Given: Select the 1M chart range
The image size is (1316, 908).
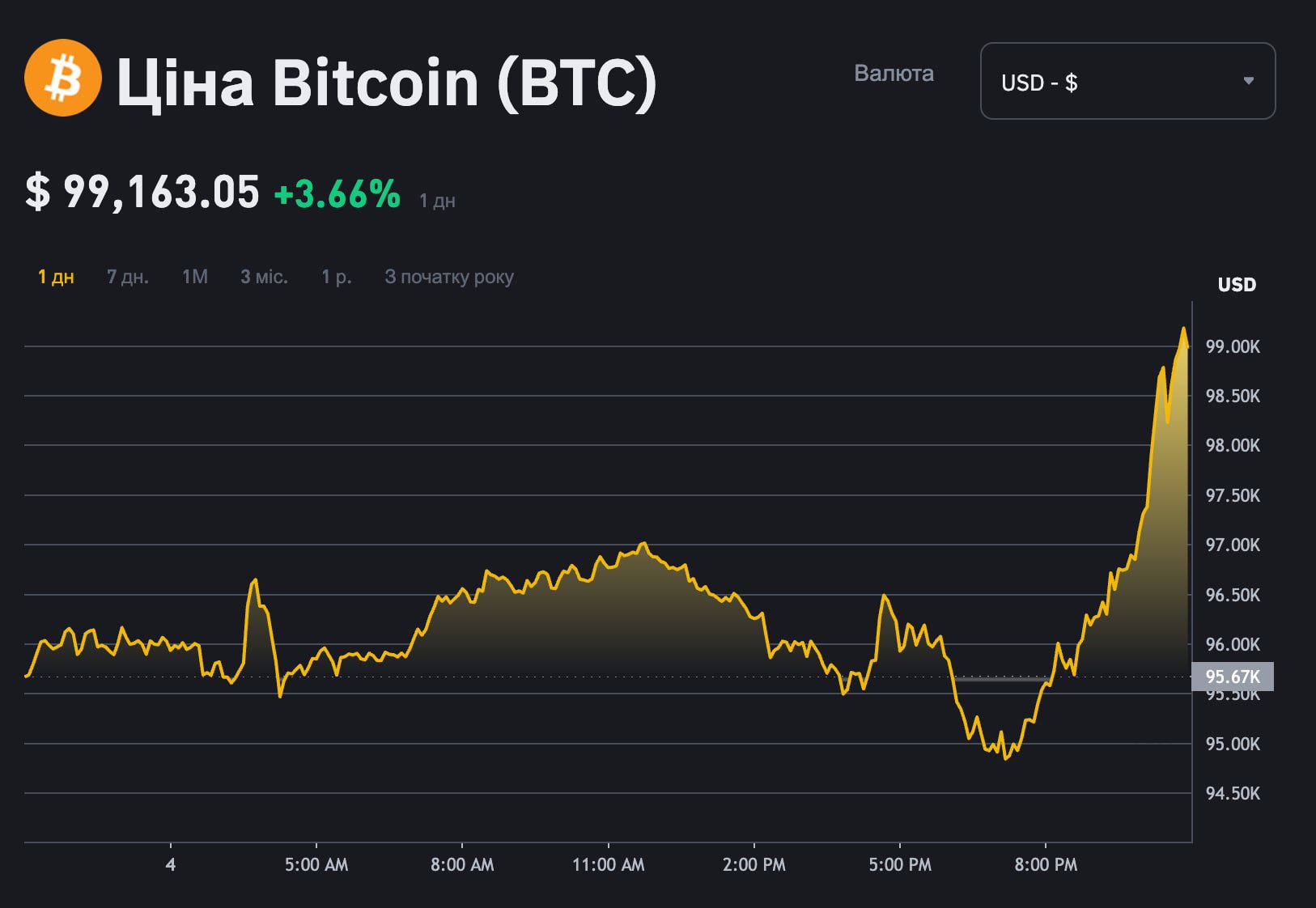Looking at the screenshot, I should [194, 277].
